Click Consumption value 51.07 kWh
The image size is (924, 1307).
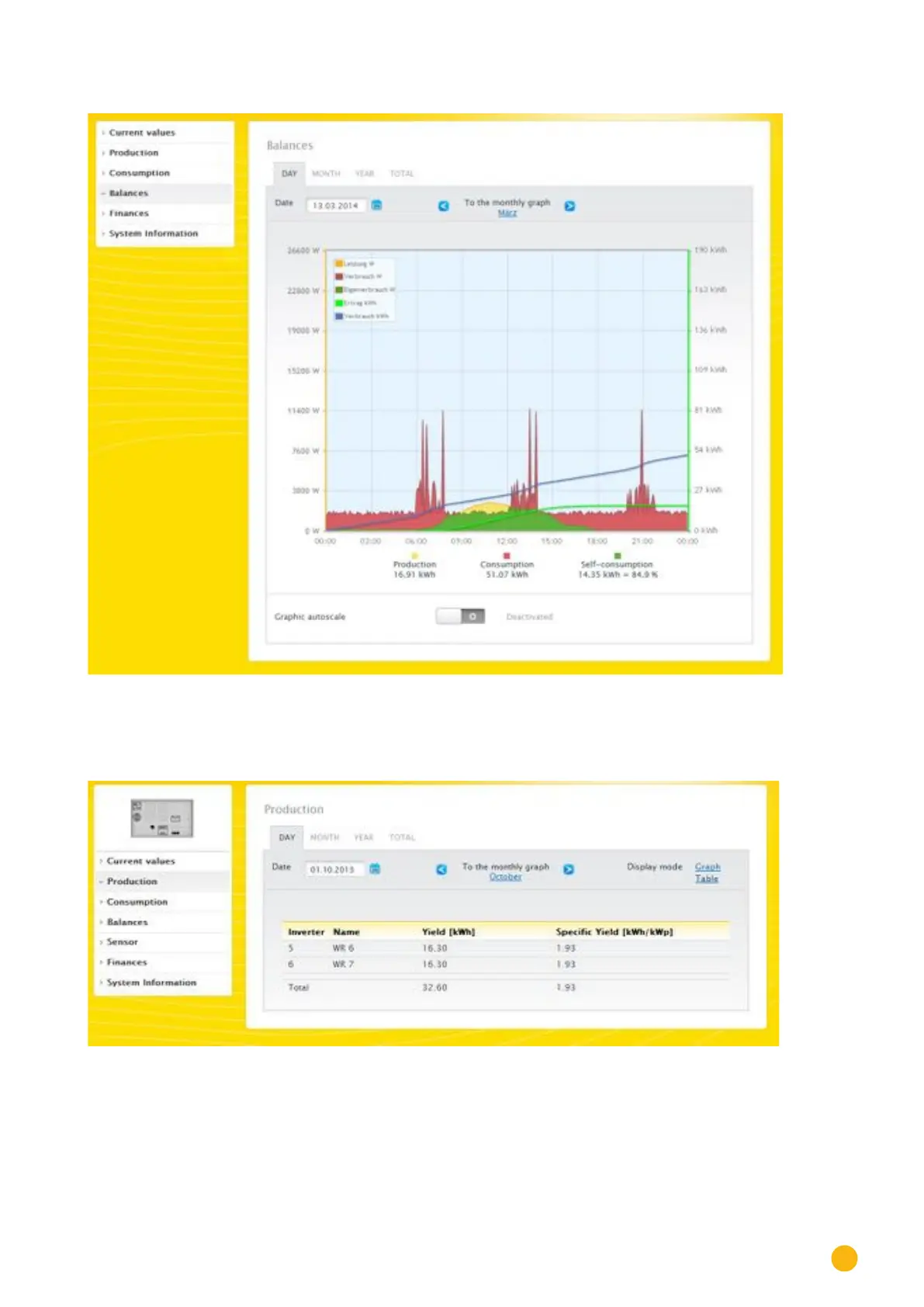click(x=507, y=575)
